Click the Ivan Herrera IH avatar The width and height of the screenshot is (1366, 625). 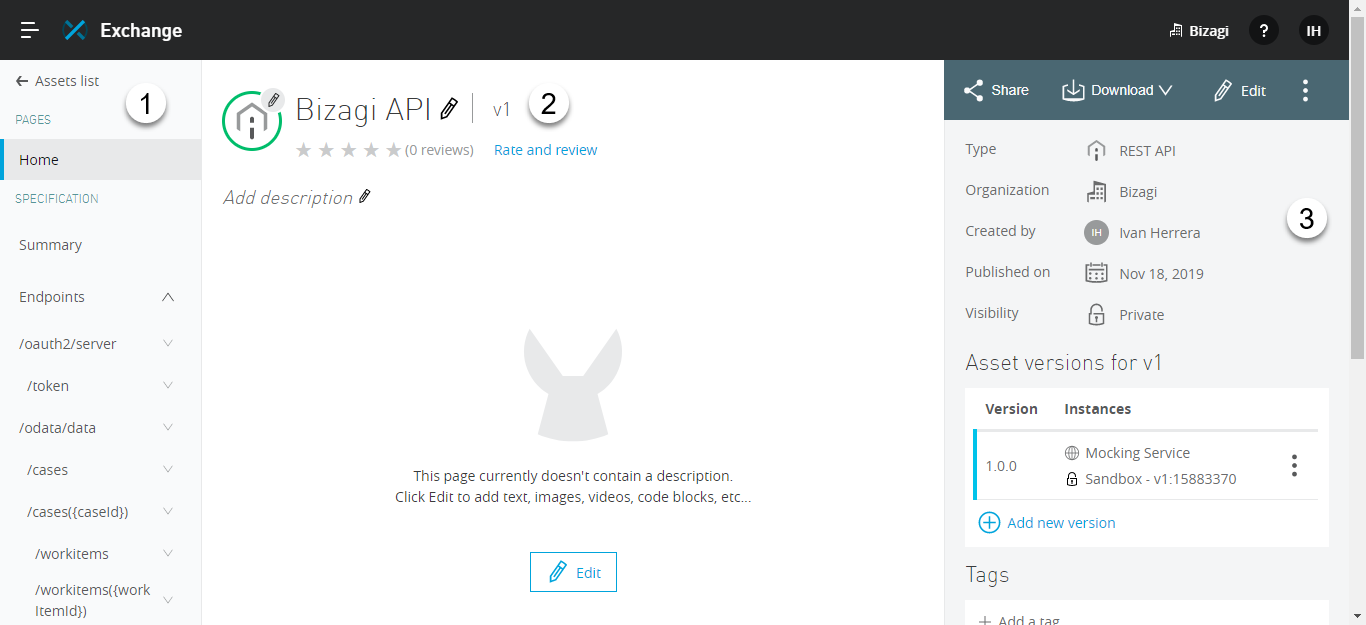point(1097,232)
